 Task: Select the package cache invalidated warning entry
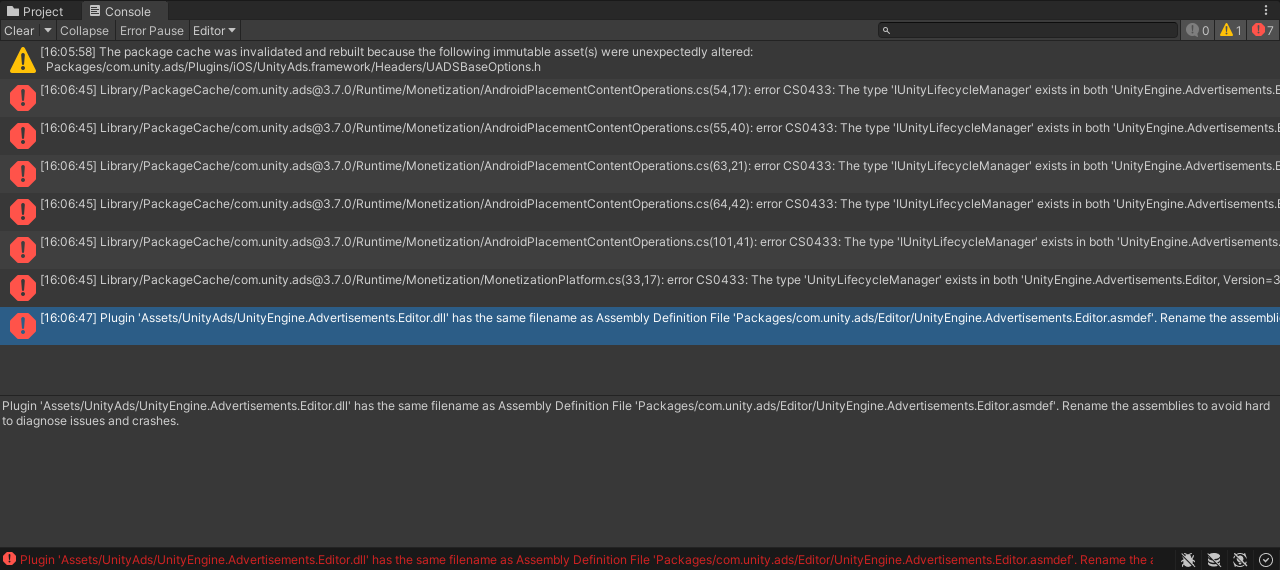[640, 60]
